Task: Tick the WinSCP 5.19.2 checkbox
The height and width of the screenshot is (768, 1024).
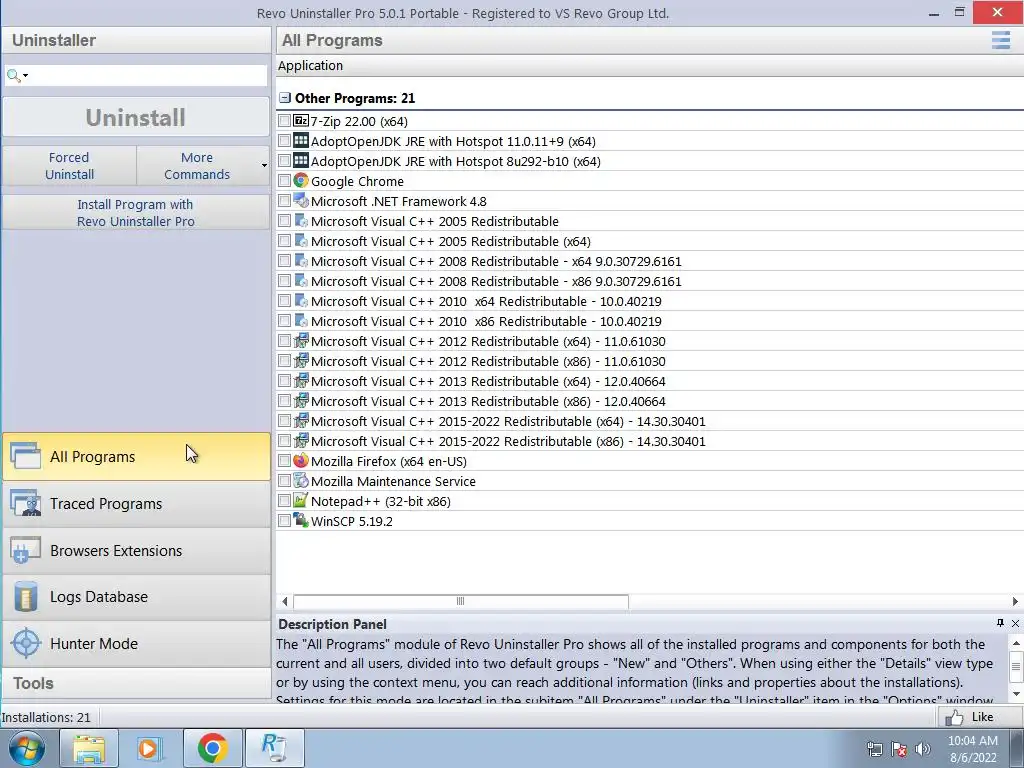Action: [x=284, y=521]
